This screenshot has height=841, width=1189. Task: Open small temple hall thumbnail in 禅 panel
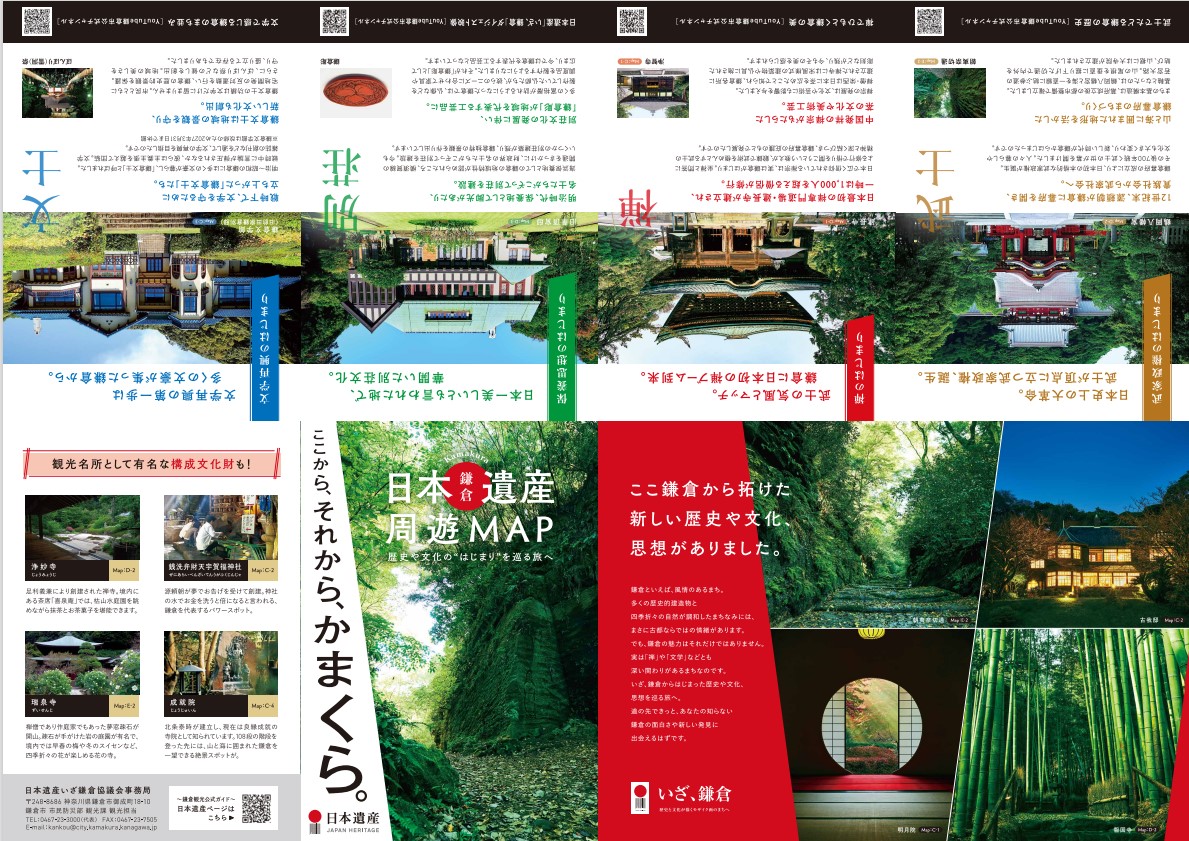tap(653, 93)
